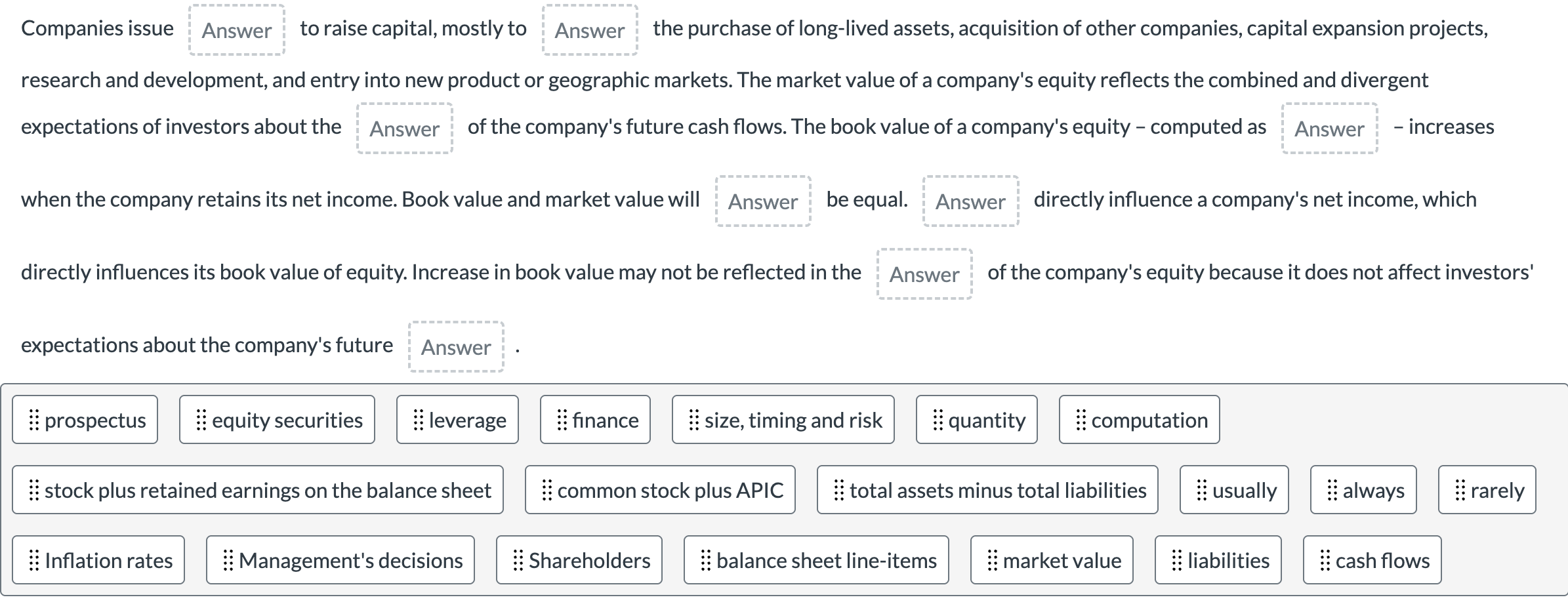
Task: Select the 'common stock plus APIC' tile
Action: (659, 489)
